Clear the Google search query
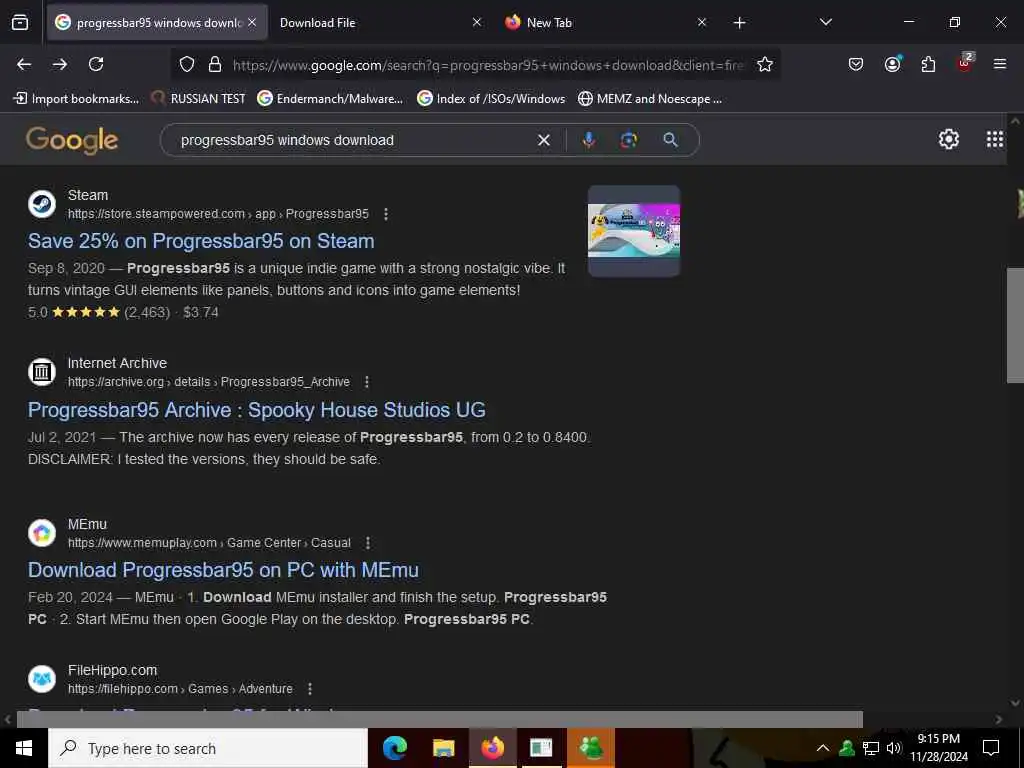 pyautogui.click(x=543, y=140)
